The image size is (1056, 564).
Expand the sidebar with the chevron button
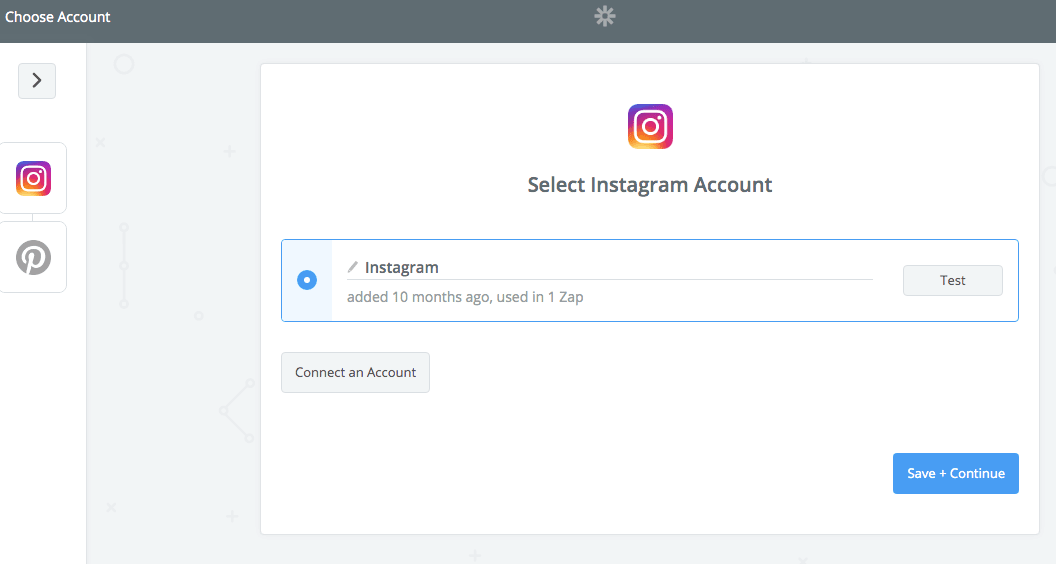click(x=37, y=81)
